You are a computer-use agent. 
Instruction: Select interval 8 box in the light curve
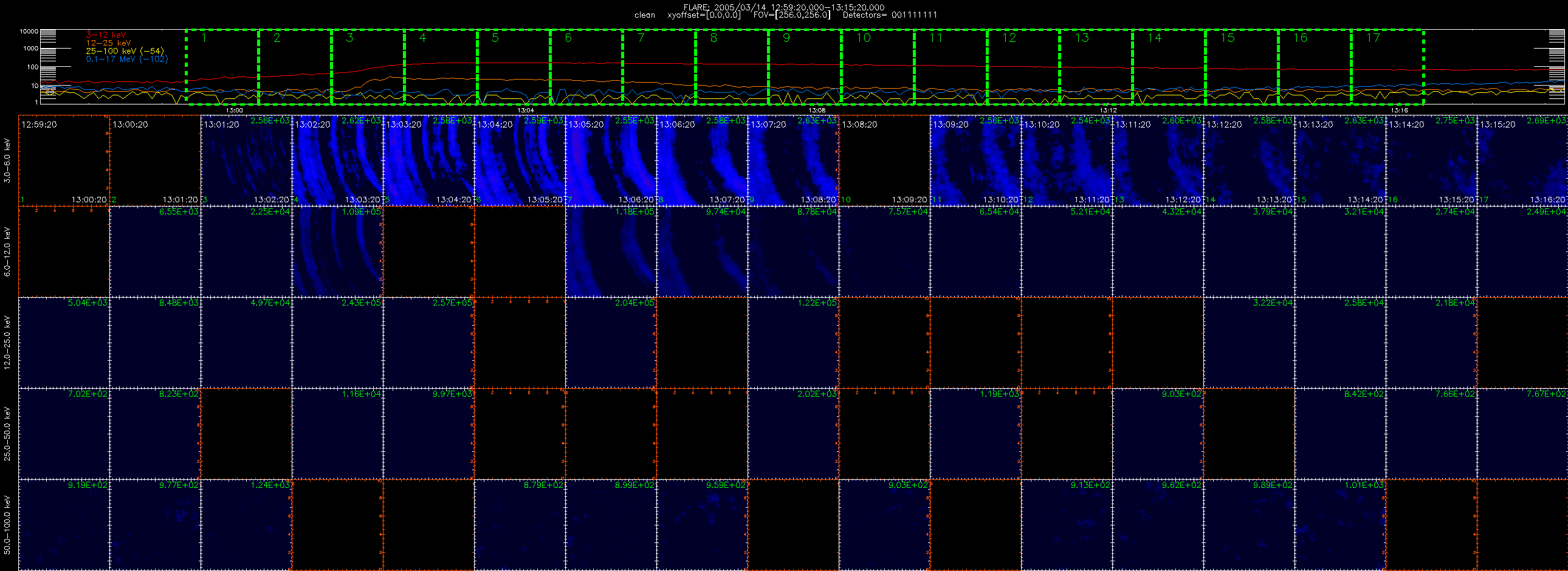pos(732,67)
